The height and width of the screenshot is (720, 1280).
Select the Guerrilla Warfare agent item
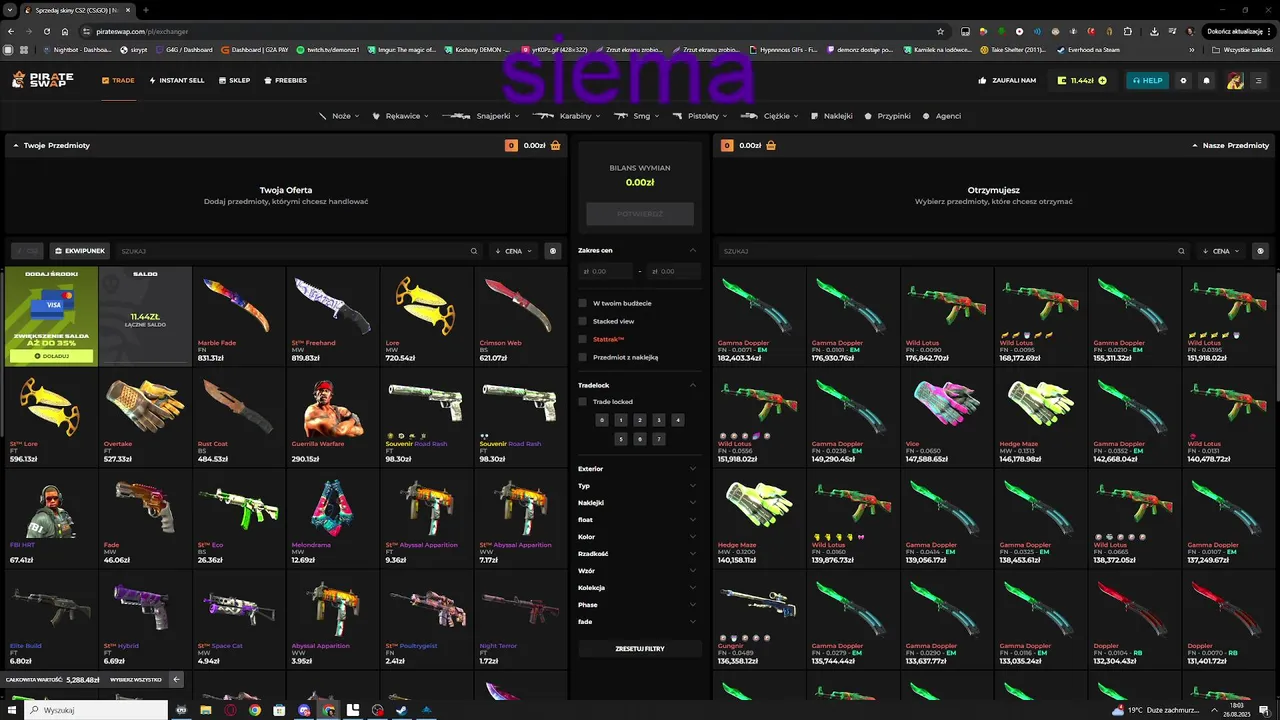click(x=332, y=416)
